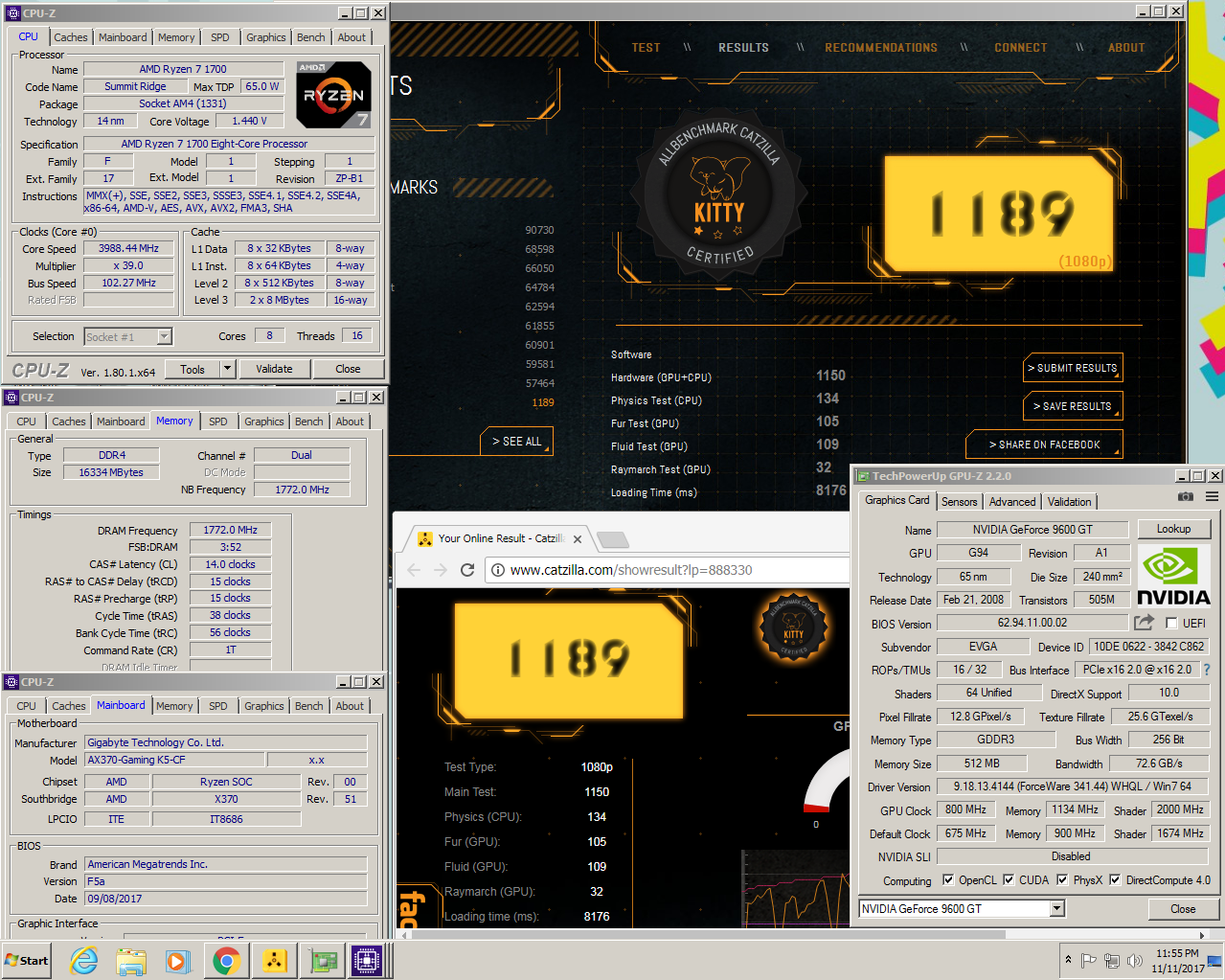Click the volume speaker tray icon
1225x980 pixels.
click(1135, 961)
